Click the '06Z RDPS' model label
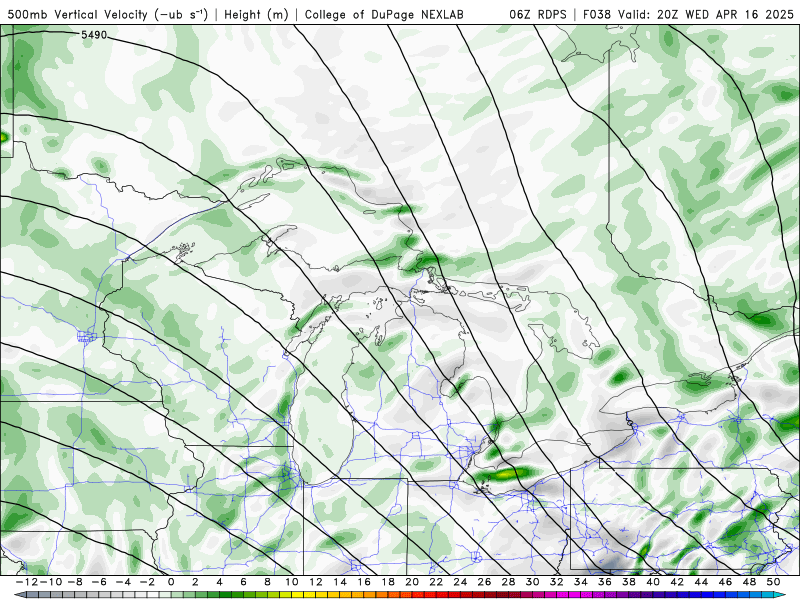 click(538, 15)
